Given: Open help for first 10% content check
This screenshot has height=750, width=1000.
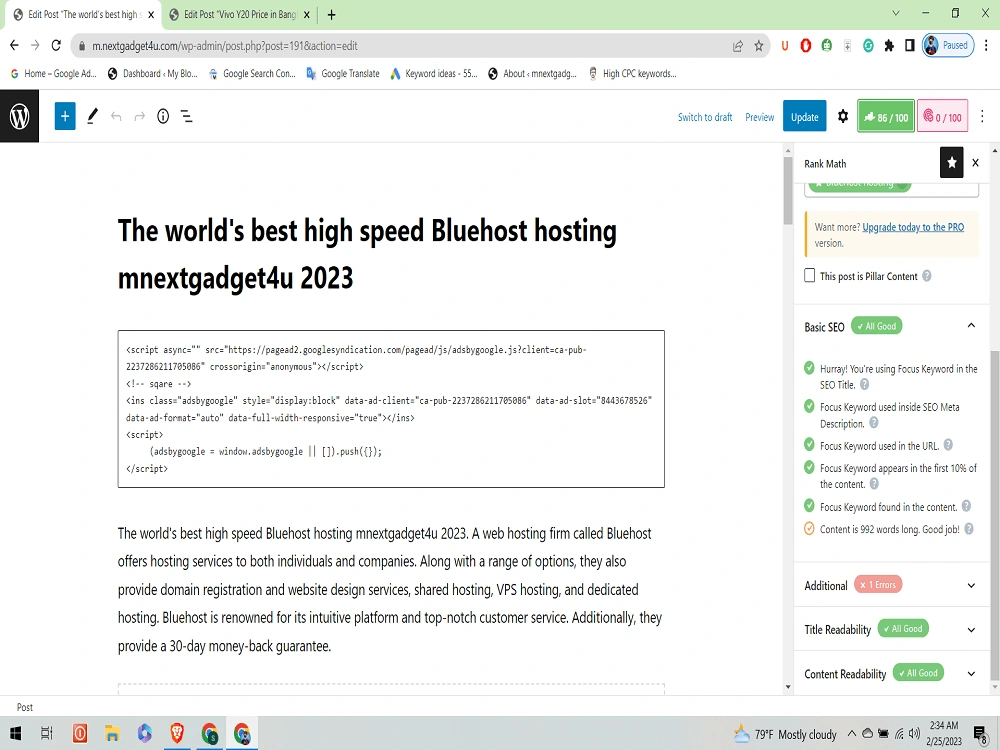Looking at the screenshot, I should pos(874,484).
